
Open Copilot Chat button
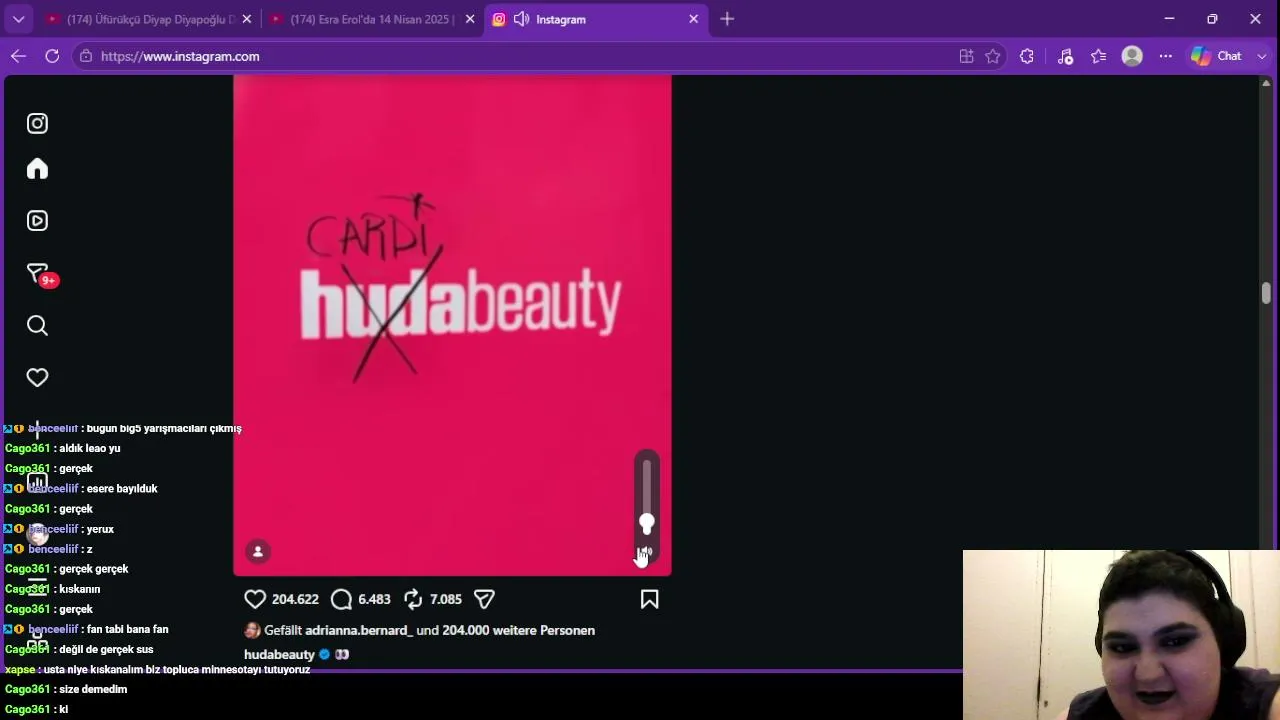[1217, 56]
